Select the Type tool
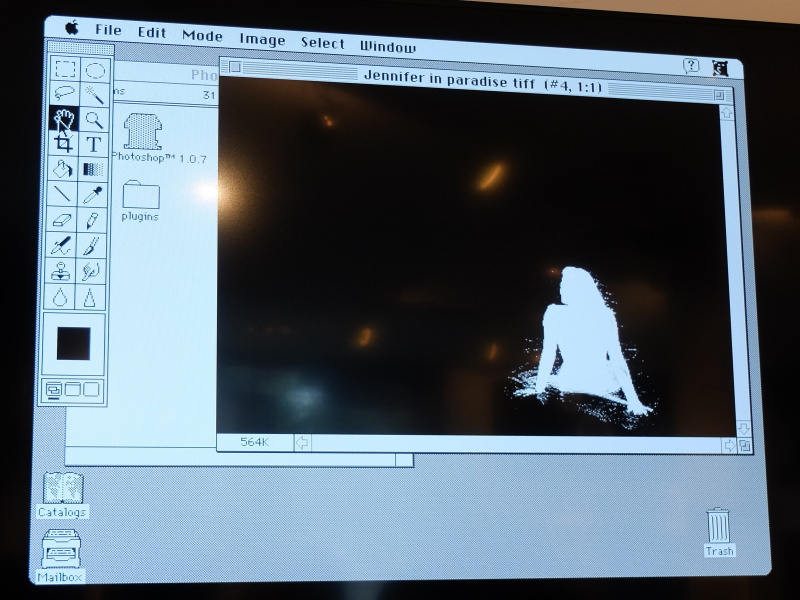The width and height of the screenshot is (800, 600). (93, 145)
